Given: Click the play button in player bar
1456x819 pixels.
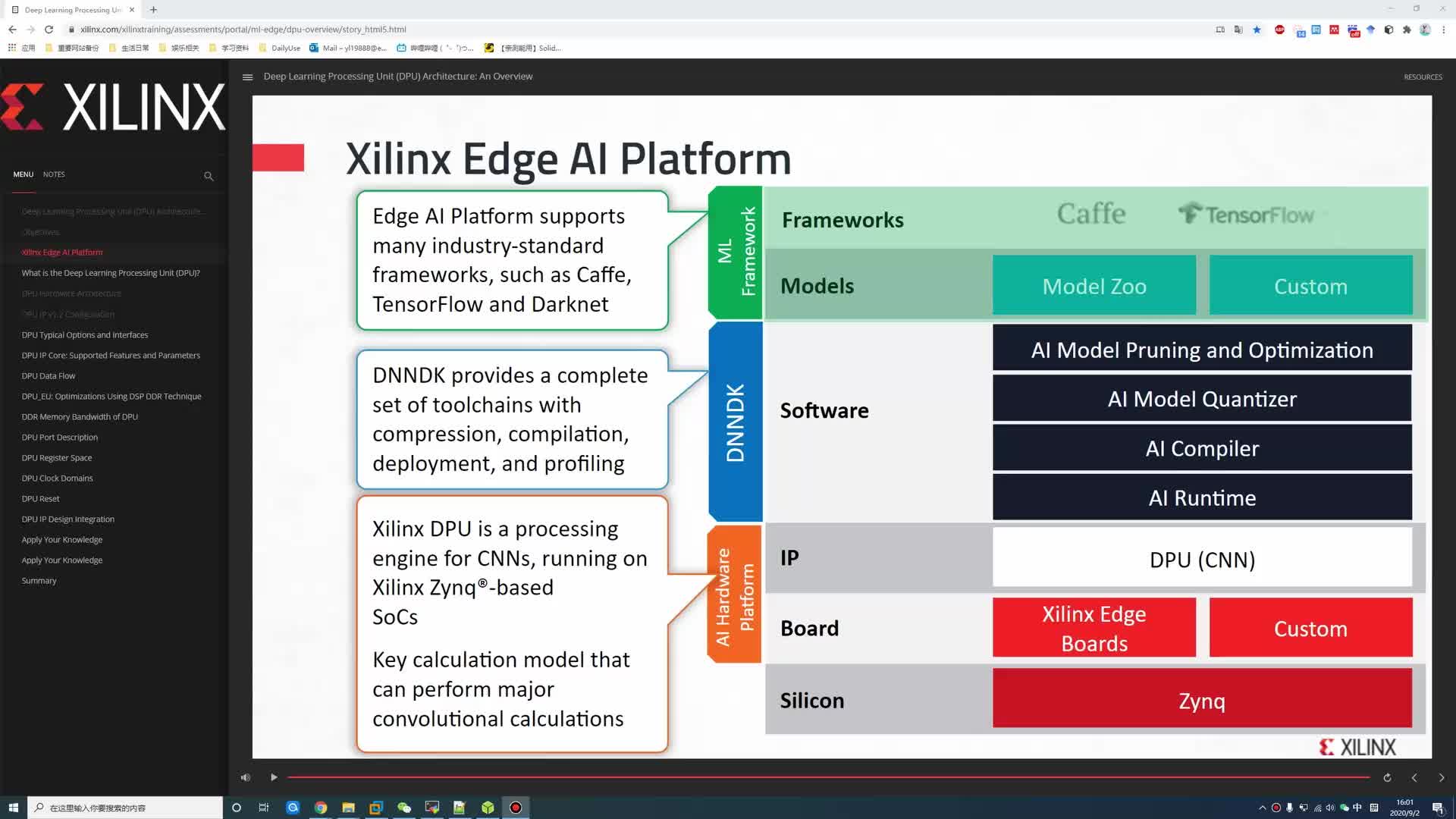Looking at the screenshot, I should click(274, 777).
